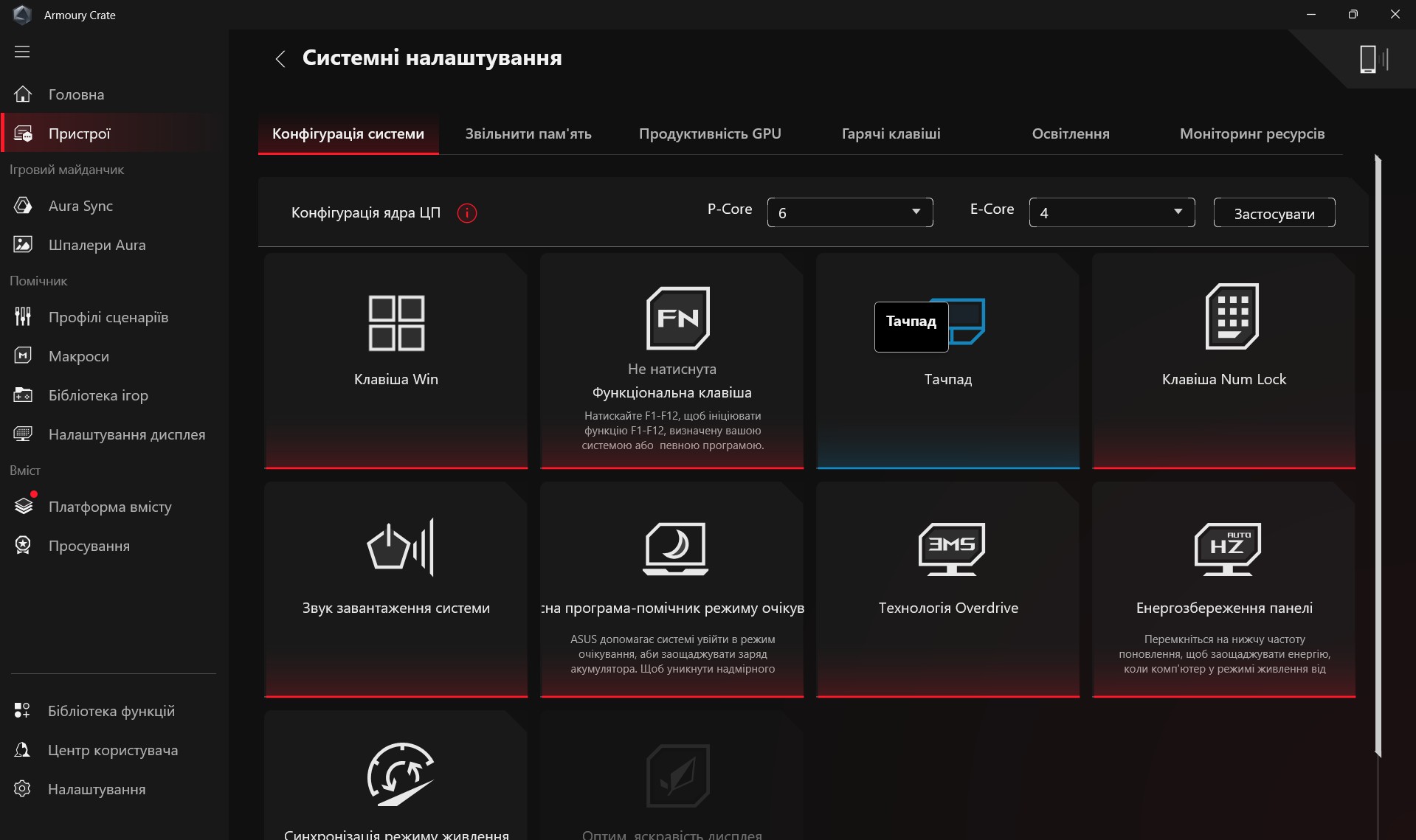Open the hamburger menu in the sidebar

click(22, 52)
